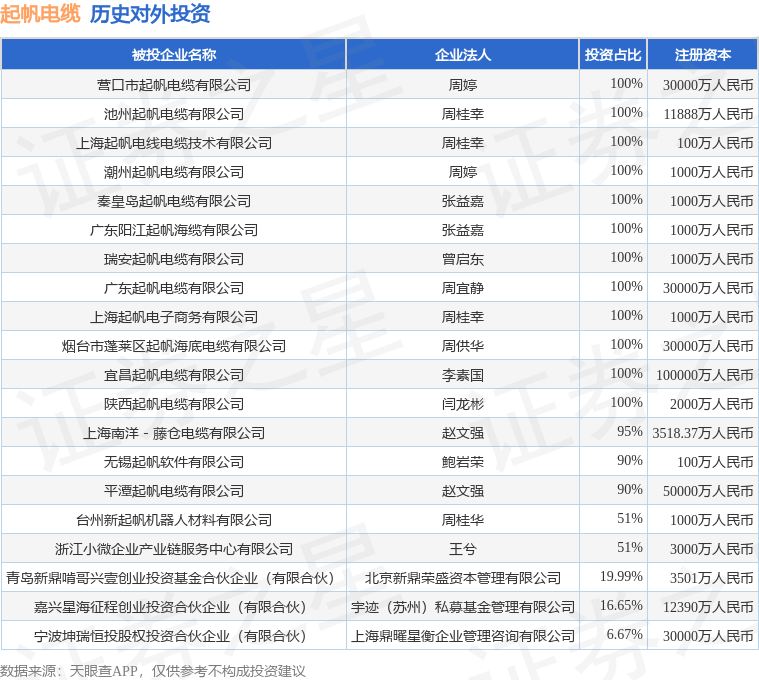Click legal person 周婷 in 潮州 row
The image size is (759, 680).
pyautogui.click(x=463, y=172)
